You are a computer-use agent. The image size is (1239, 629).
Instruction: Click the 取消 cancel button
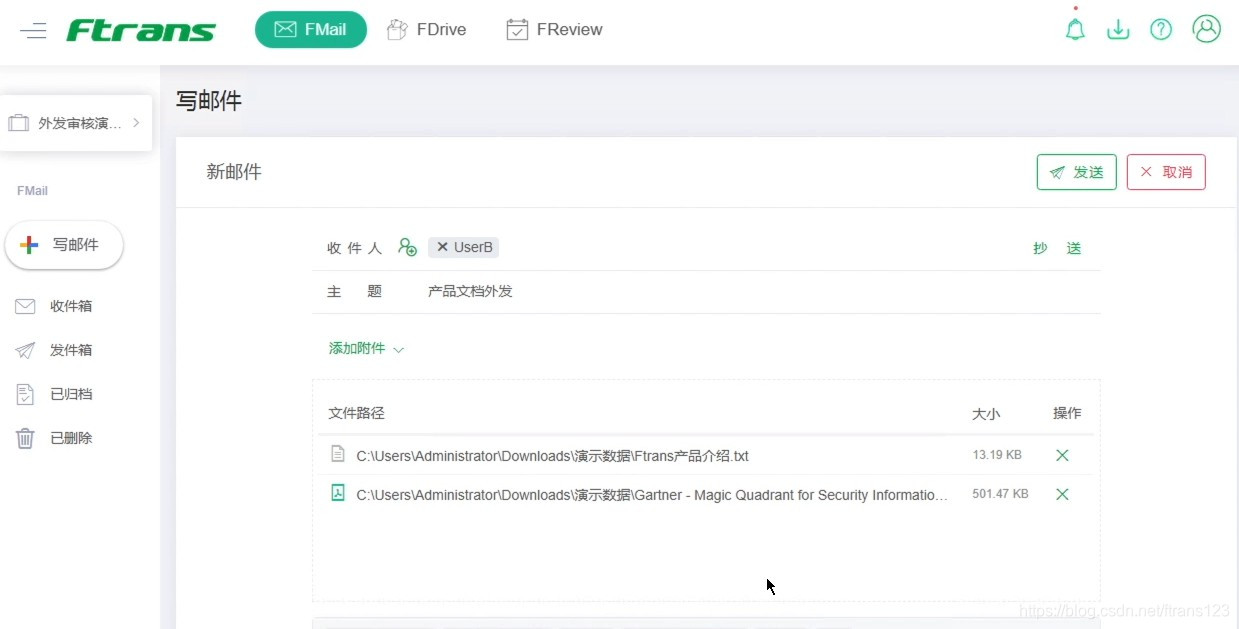click(x=1166, y=172)
